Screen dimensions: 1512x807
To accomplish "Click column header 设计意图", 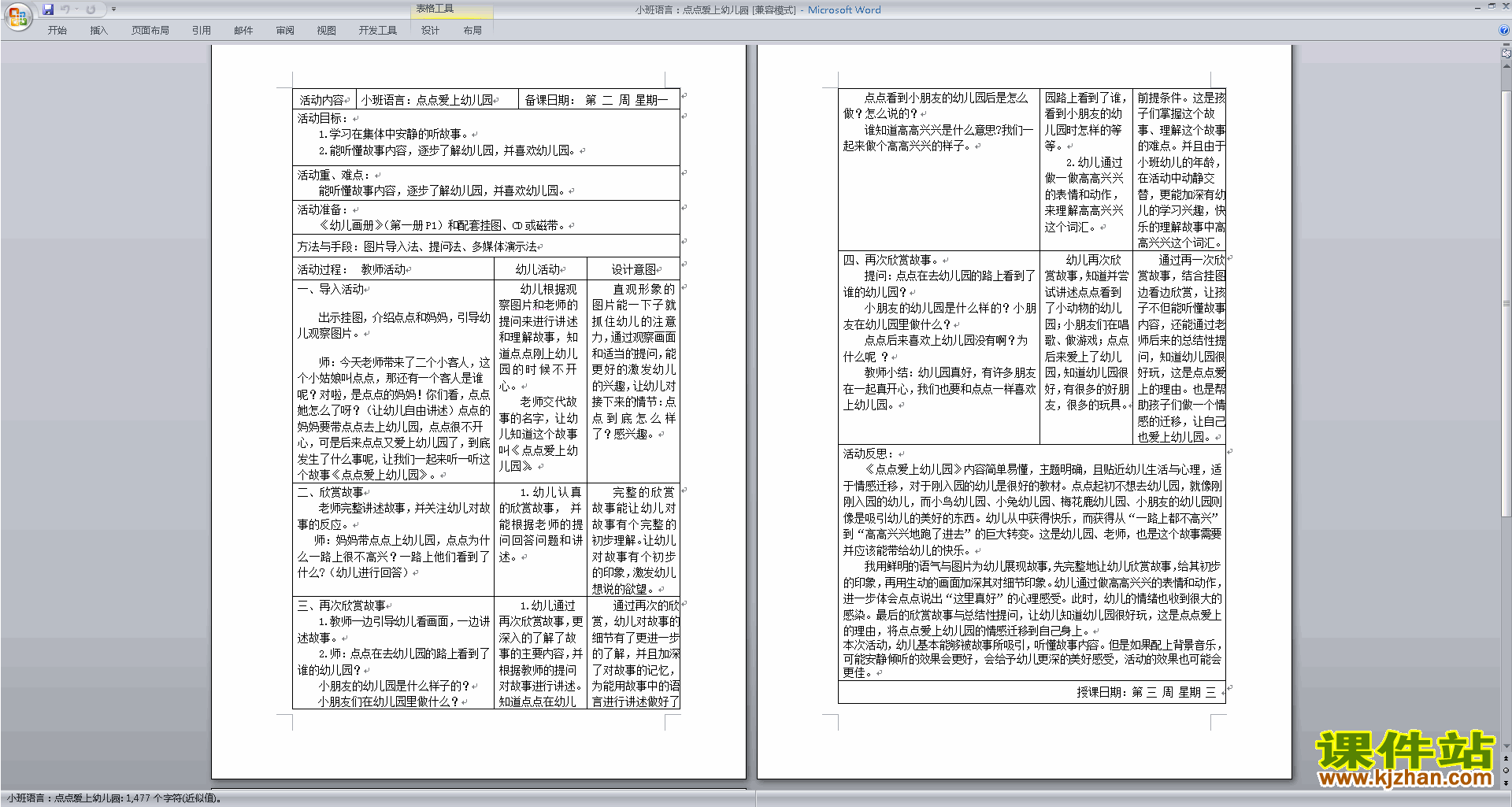I will [634, 269].
